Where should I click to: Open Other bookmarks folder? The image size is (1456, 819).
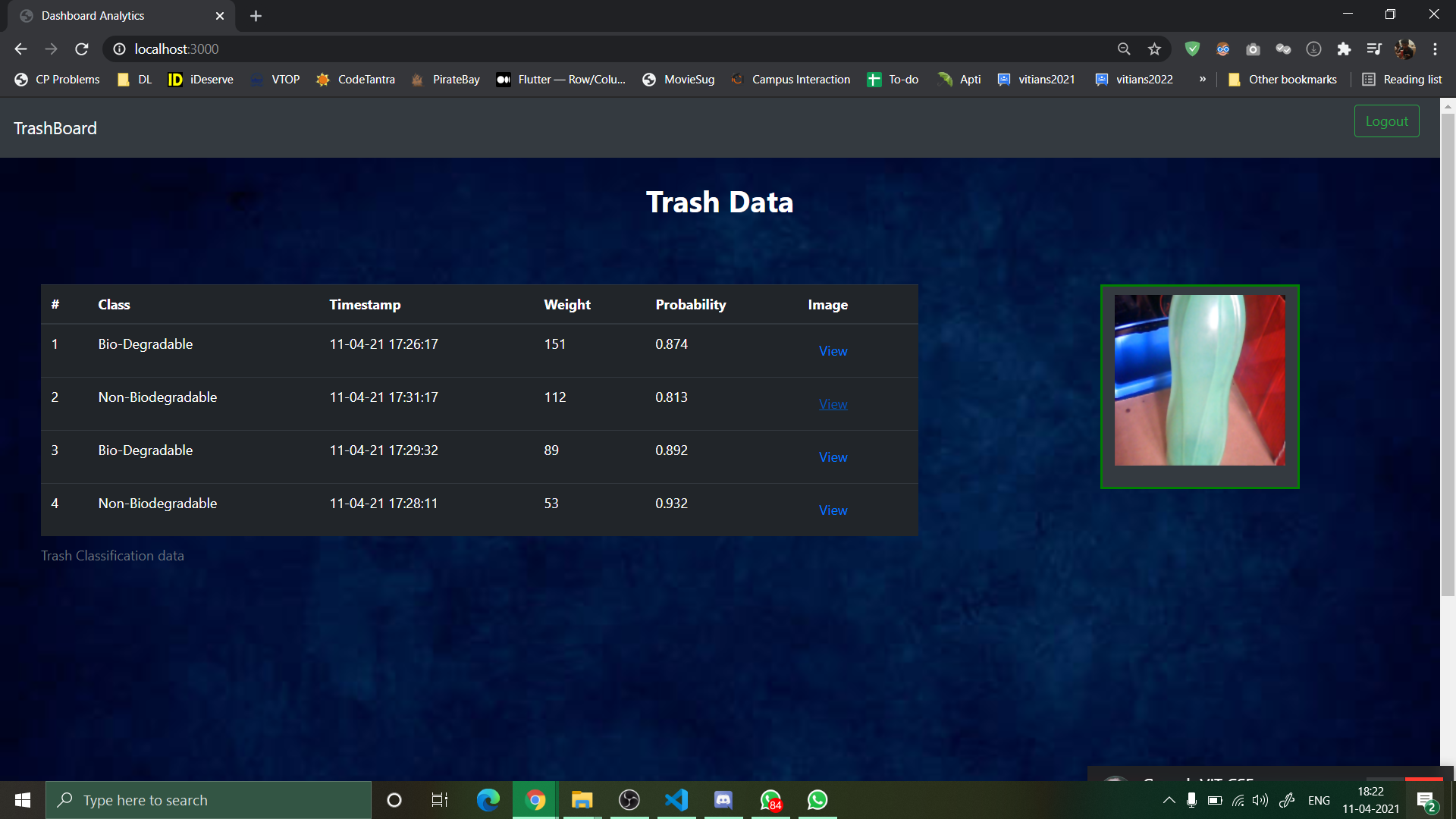point(1282,80)
